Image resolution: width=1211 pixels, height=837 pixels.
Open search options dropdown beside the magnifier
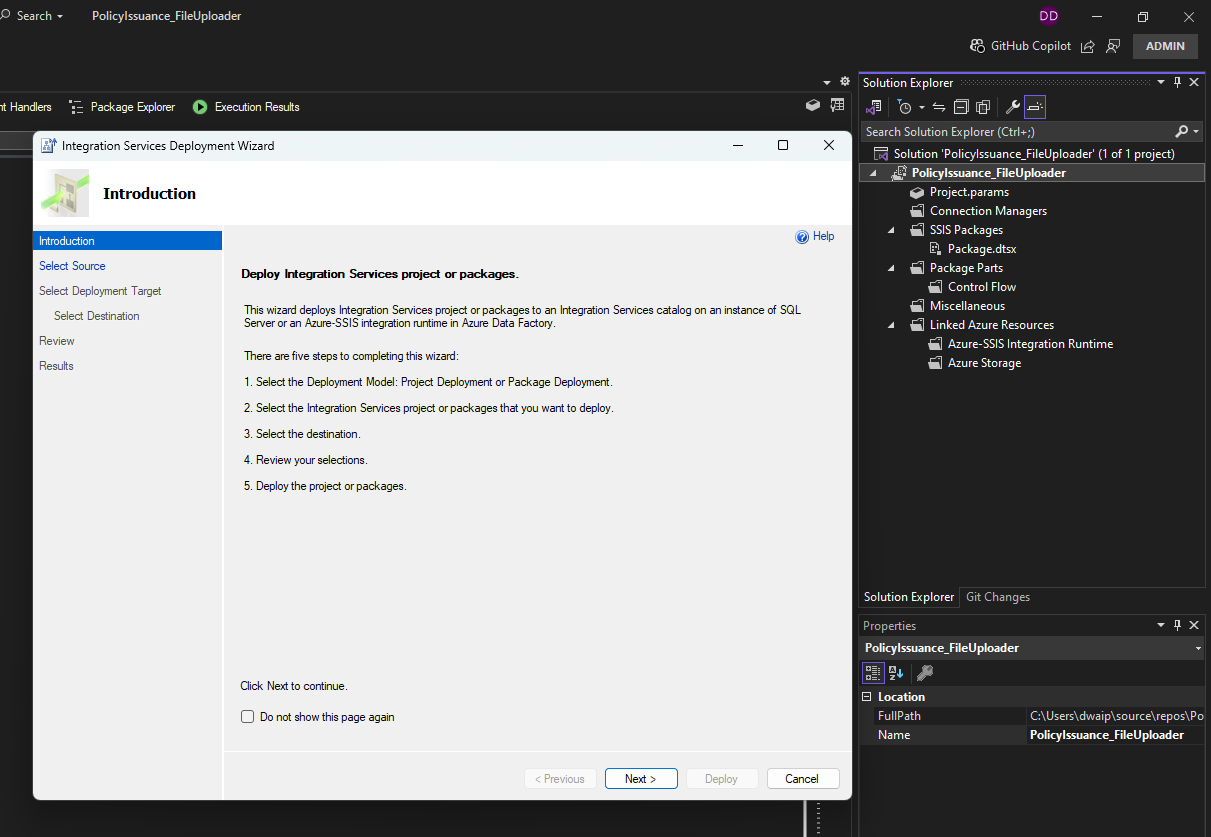1196,132
